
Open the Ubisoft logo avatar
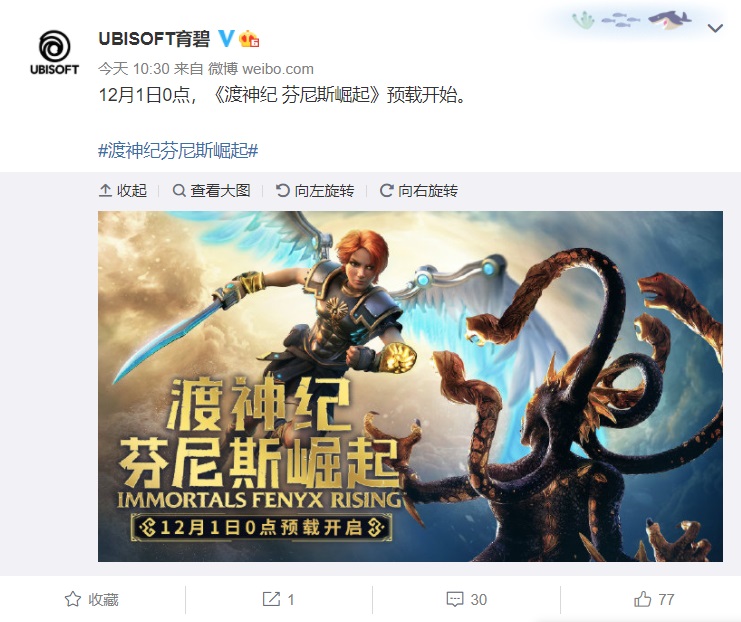pyautogui.click(x=54, y=52)
